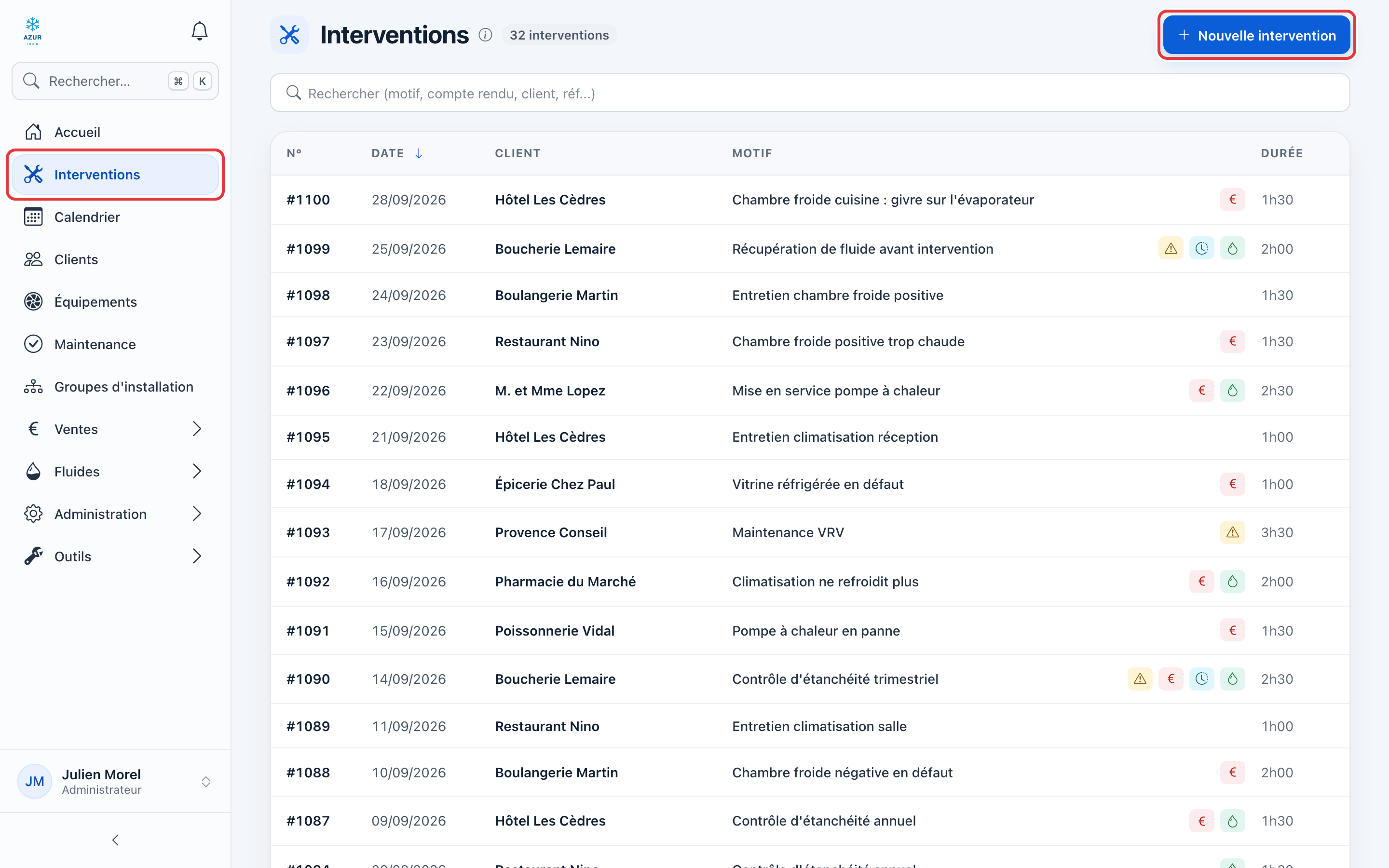
Task: Click the CLIENT column header
Action: pyautogui.click(x=517, y=153)
